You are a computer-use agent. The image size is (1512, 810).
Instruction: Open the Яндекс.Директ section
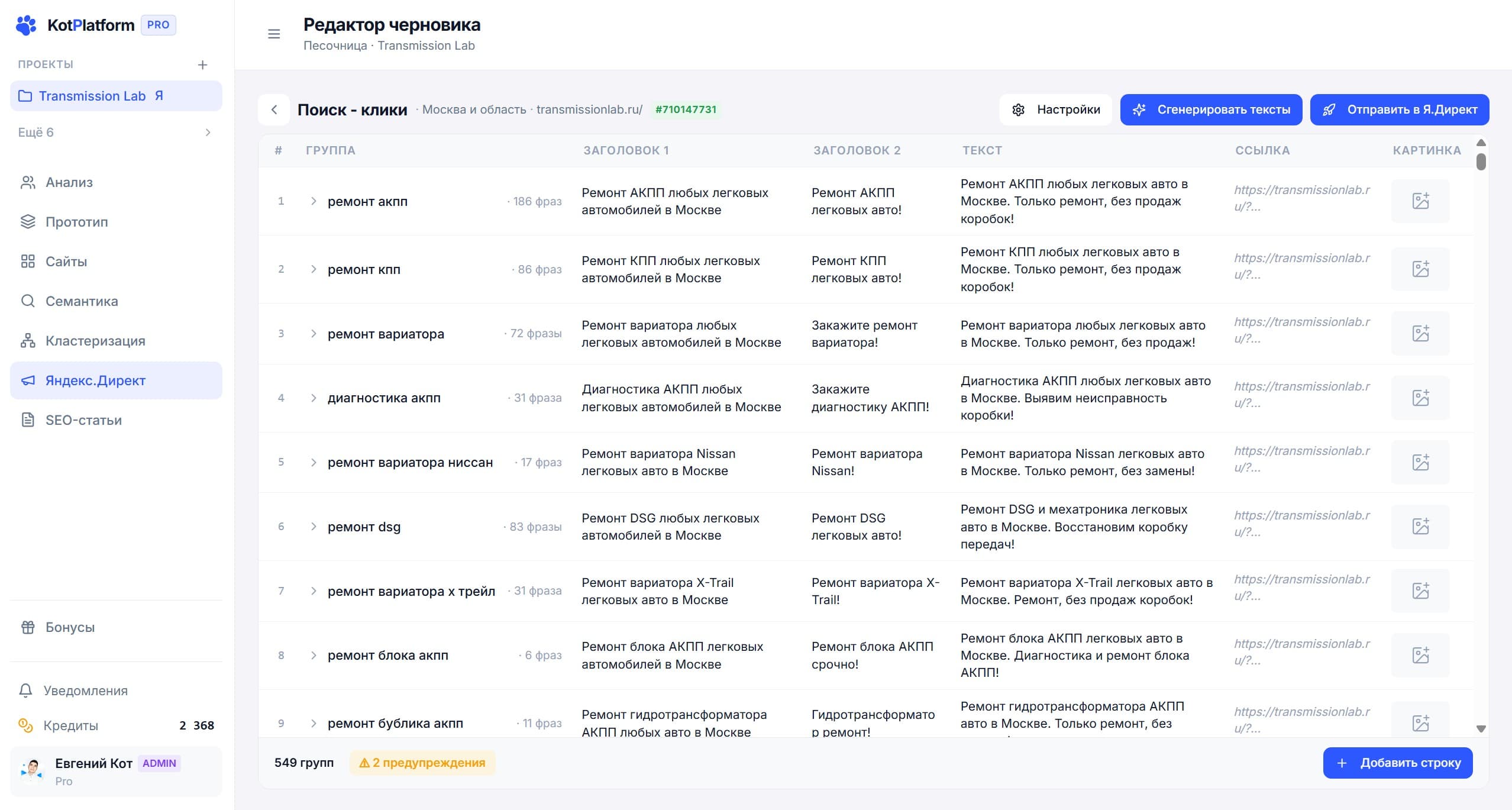(x=116, y=380)
